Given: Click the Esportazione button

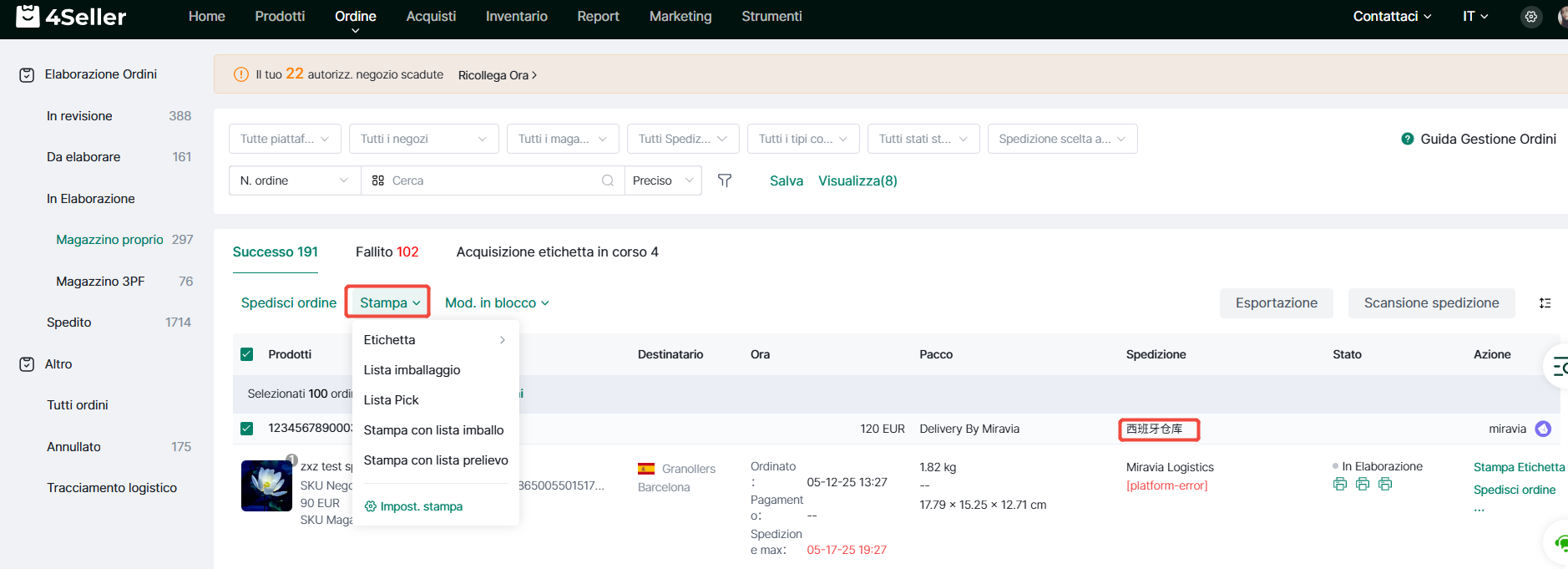Looking at the screenshot, I should click(x=1276, y=303).
